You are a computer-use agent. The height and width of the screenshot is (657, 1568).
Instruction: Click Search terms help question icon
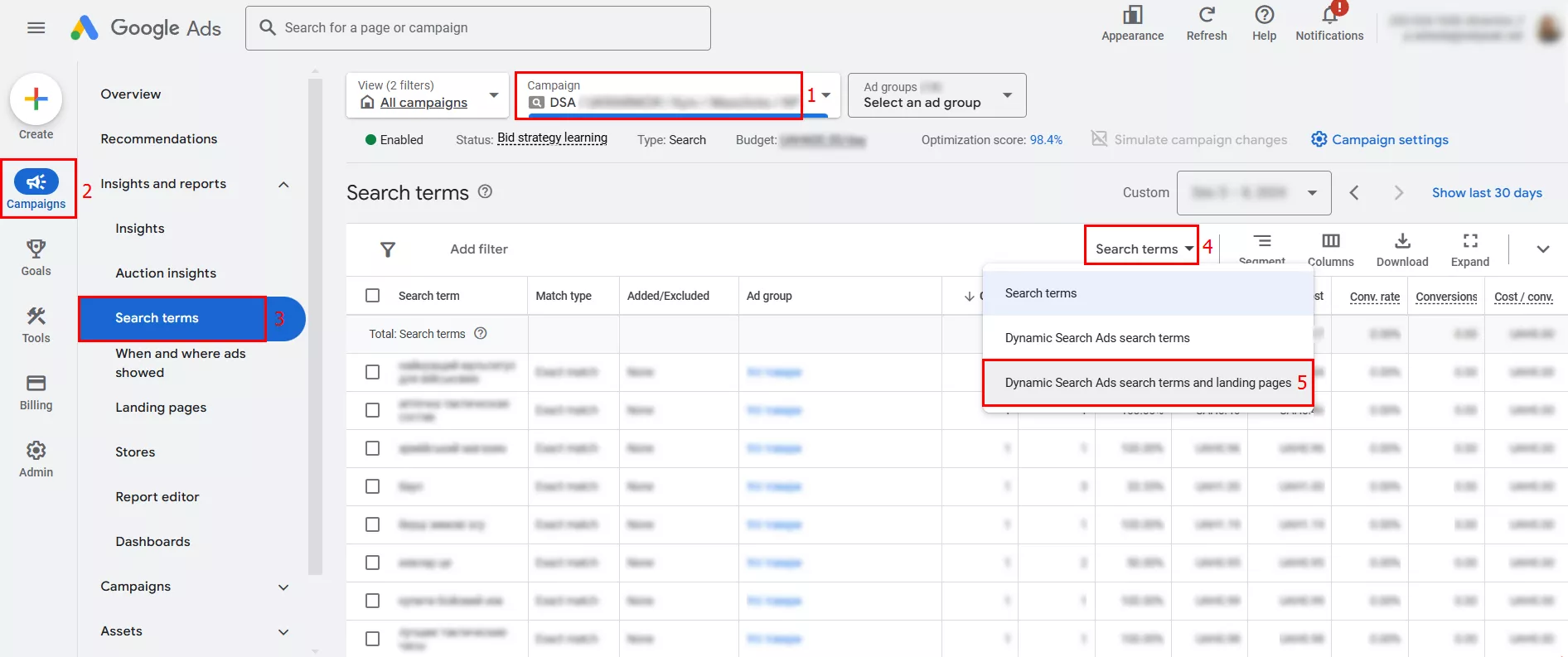pos(486,191)
